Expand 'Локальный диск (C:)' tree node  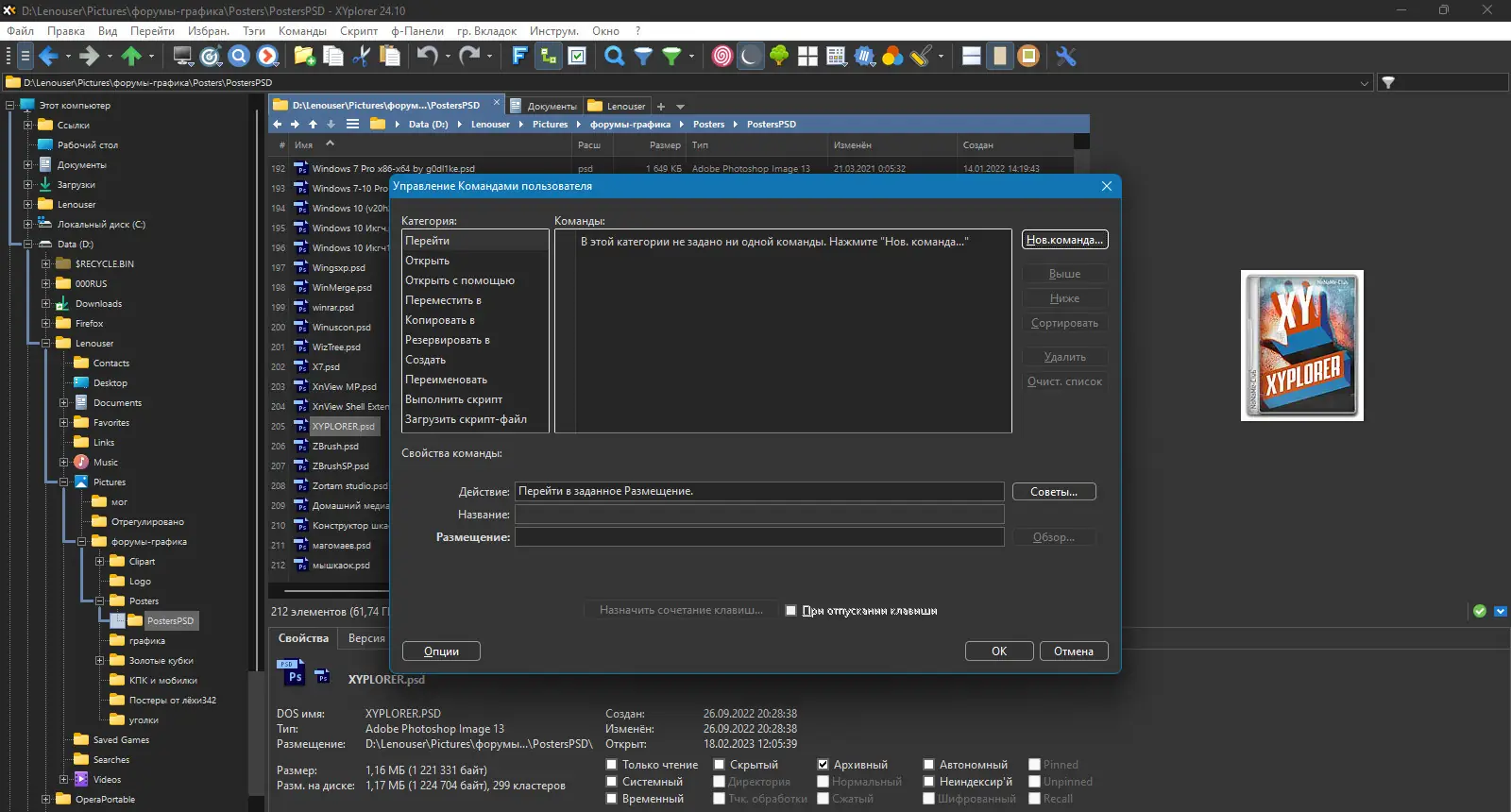pyautogui.click(x=27, y=225)
